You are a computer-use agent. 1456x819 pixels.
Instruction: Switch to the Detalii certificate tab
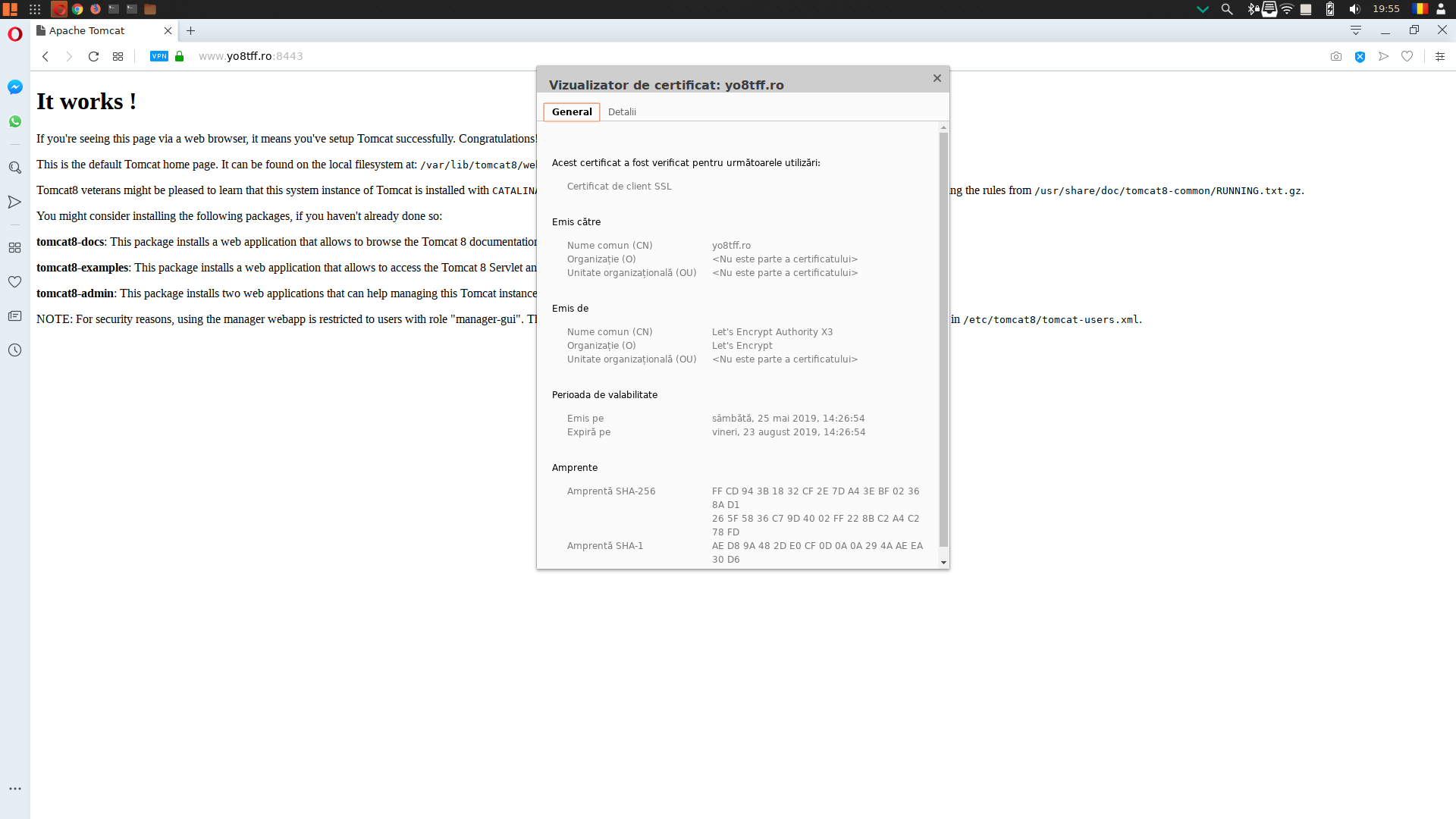(622, 111)
